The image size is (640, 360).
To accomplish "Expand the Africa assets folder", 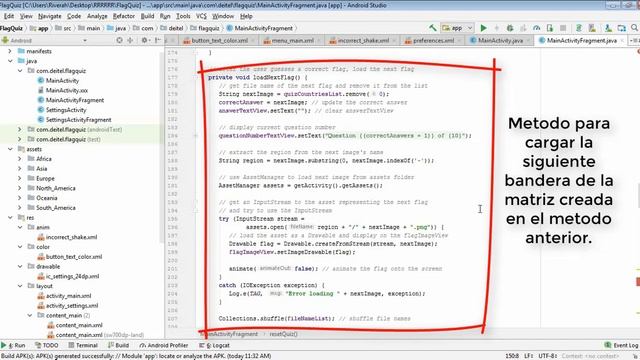I will coord(20,159).
